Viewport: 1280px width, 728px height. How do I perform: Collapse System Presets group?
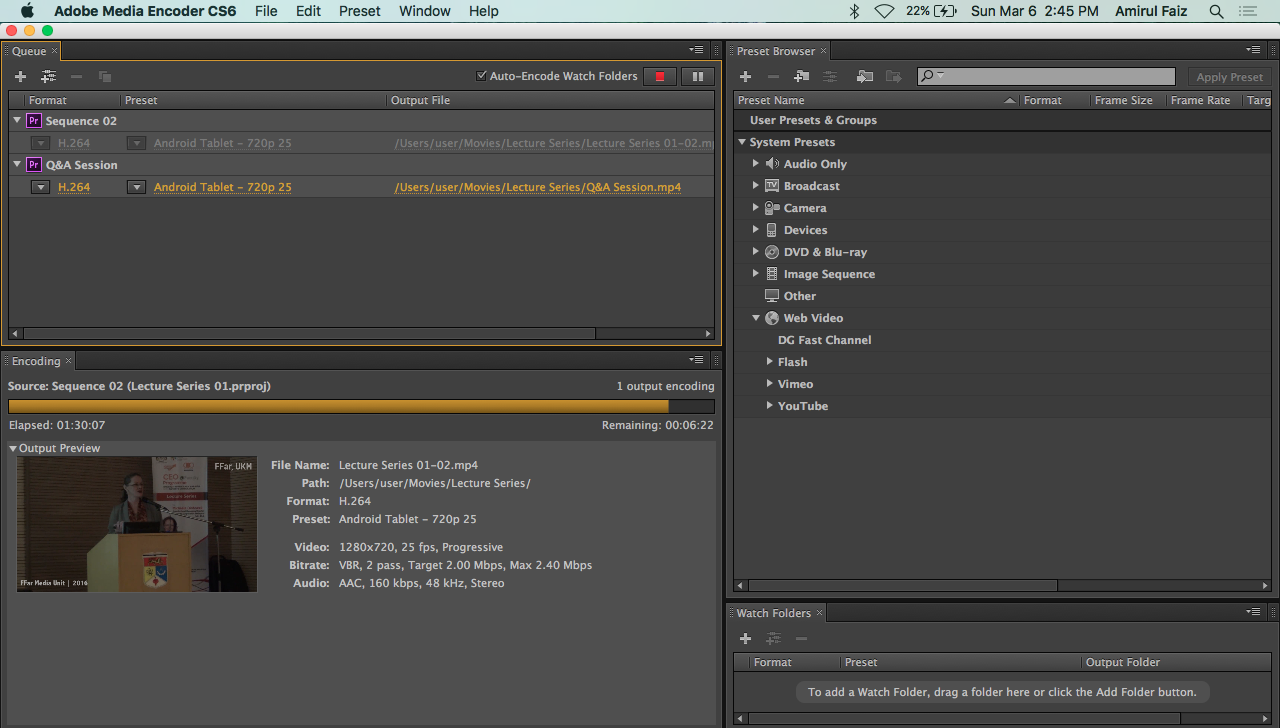click(742, 142)
